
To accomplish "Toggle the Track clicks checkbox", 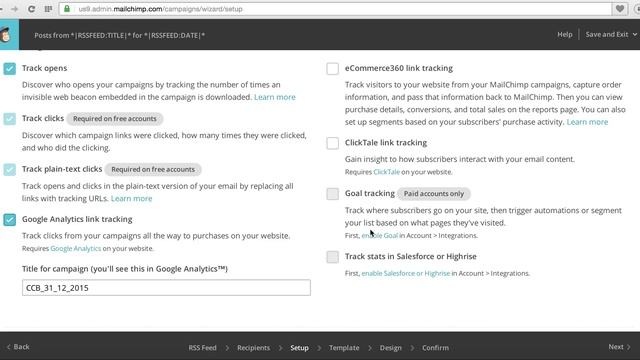I will 10,119.
